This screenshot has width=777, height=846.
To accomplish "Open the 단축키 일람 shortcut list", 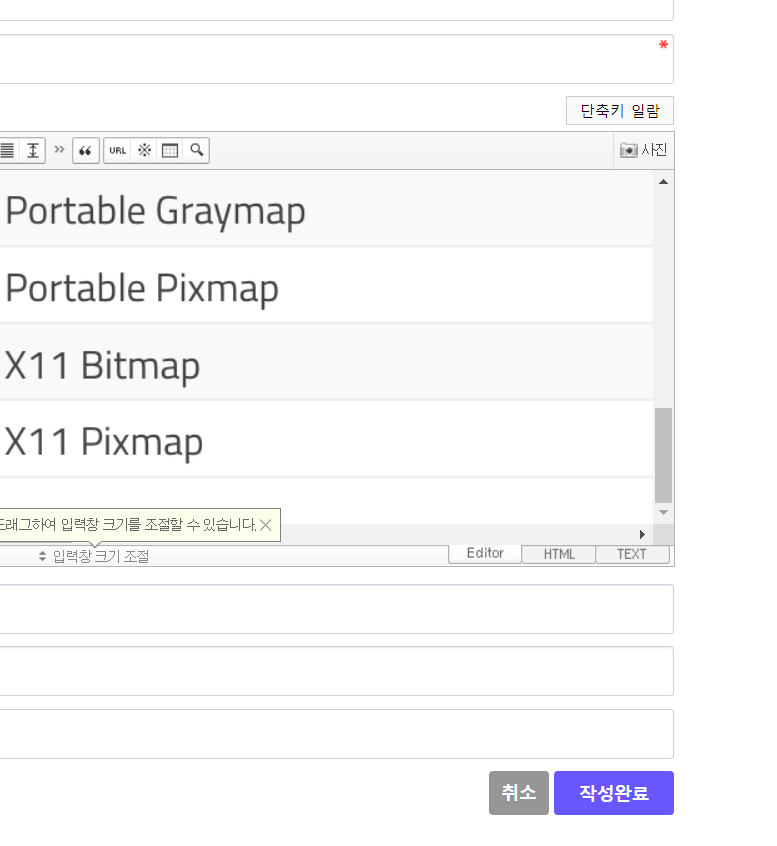I will (619, 111).
